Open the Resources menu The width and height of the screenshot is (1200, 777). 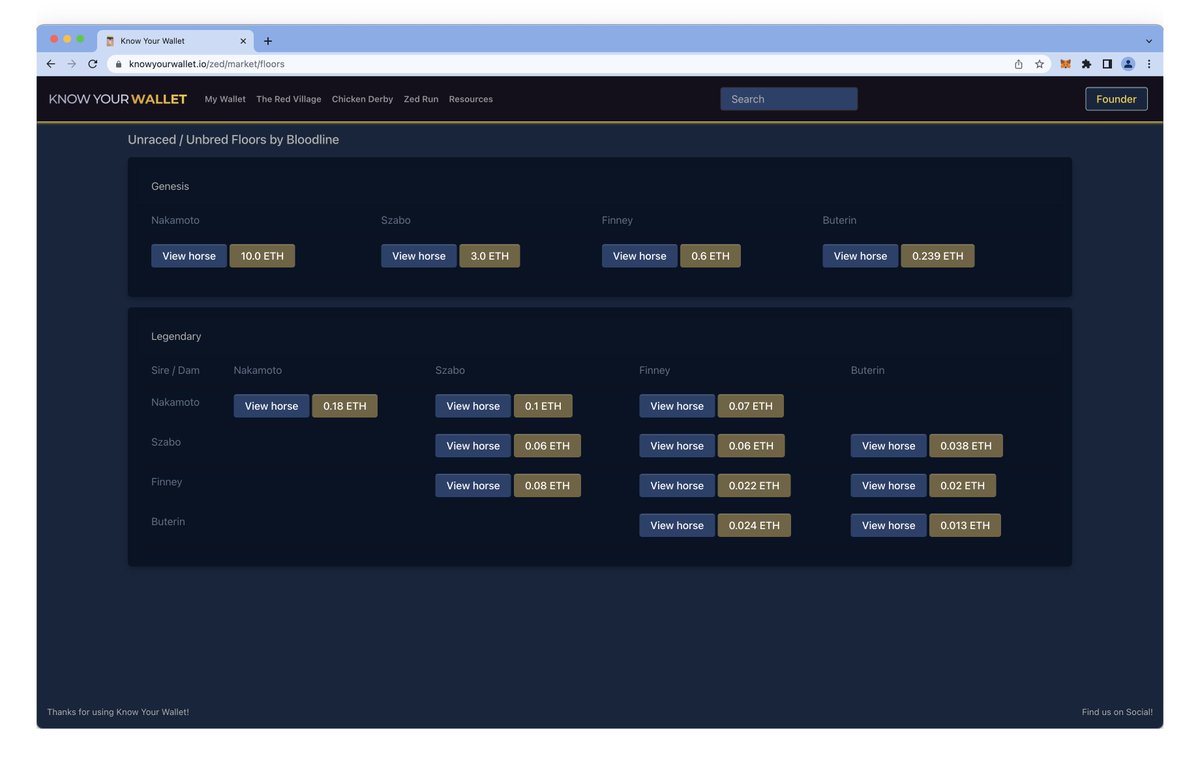coord(471,99)
